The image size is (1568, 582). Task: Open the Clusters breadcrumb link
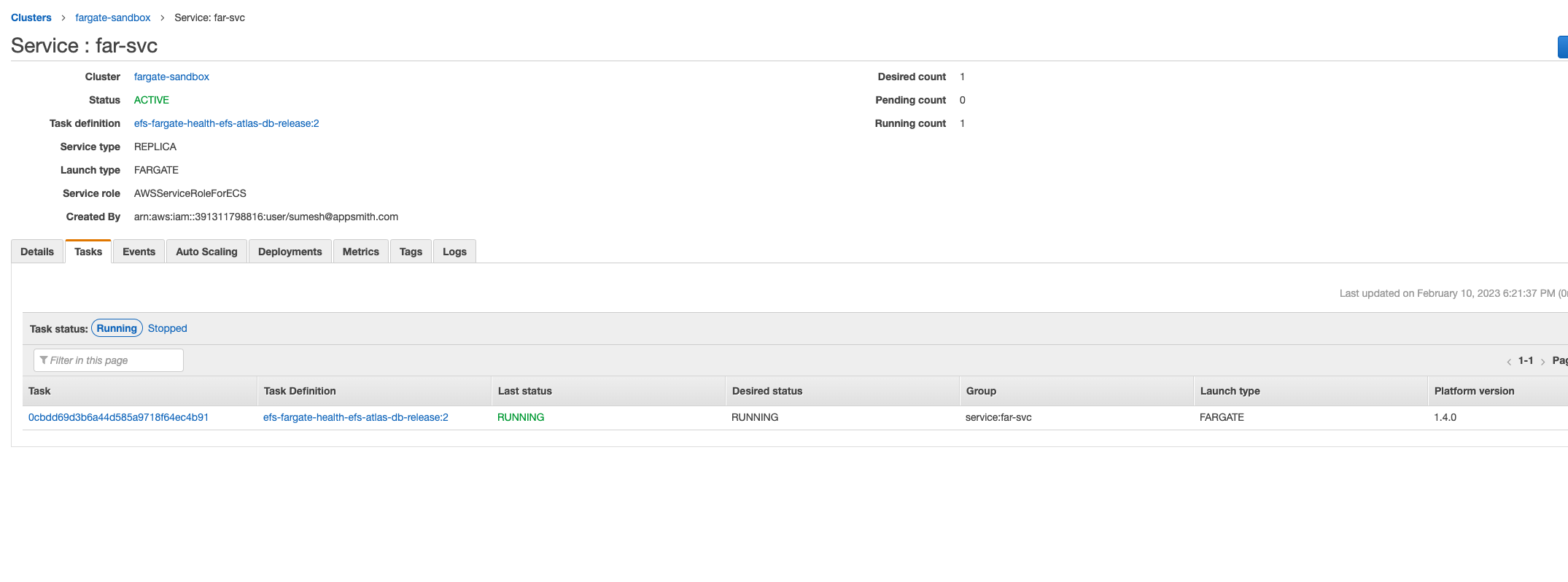31,18
